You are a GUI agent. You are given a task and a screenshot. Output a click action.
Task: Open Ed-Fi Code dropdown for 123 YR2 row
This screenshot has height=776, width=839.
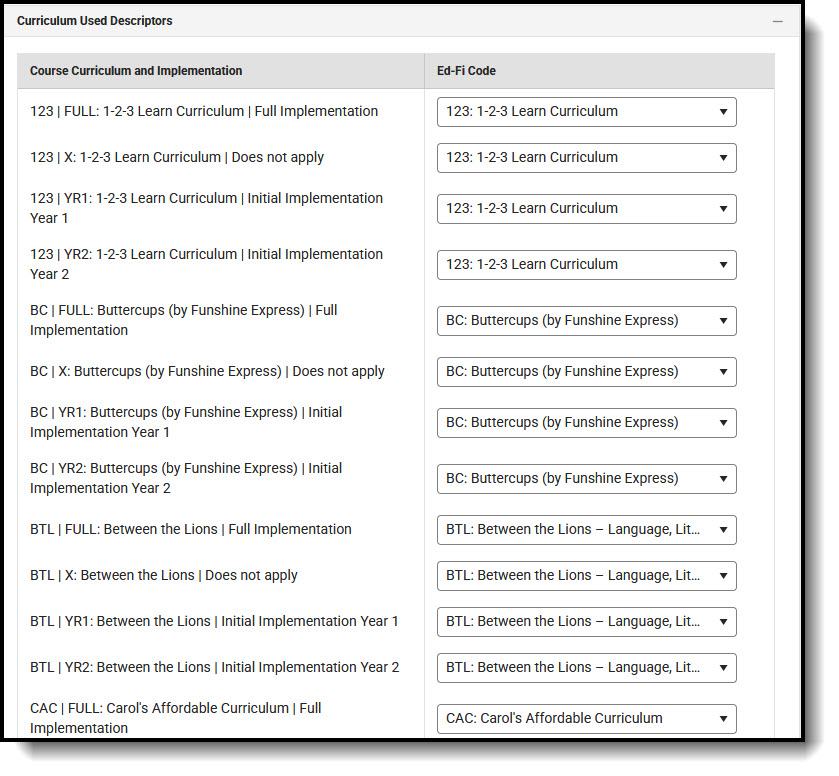pos(586,265)
